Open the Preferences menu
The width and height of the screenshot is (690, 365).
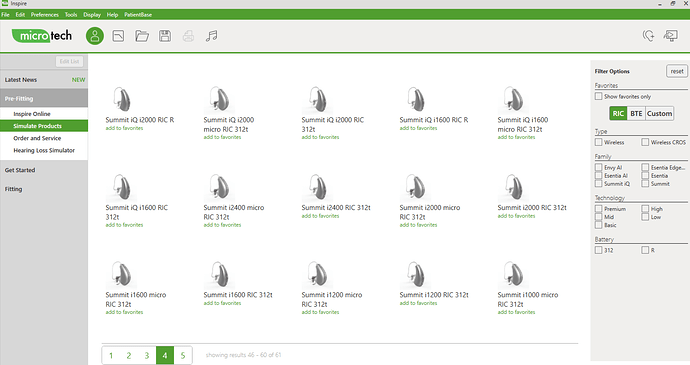coord(44,15)
